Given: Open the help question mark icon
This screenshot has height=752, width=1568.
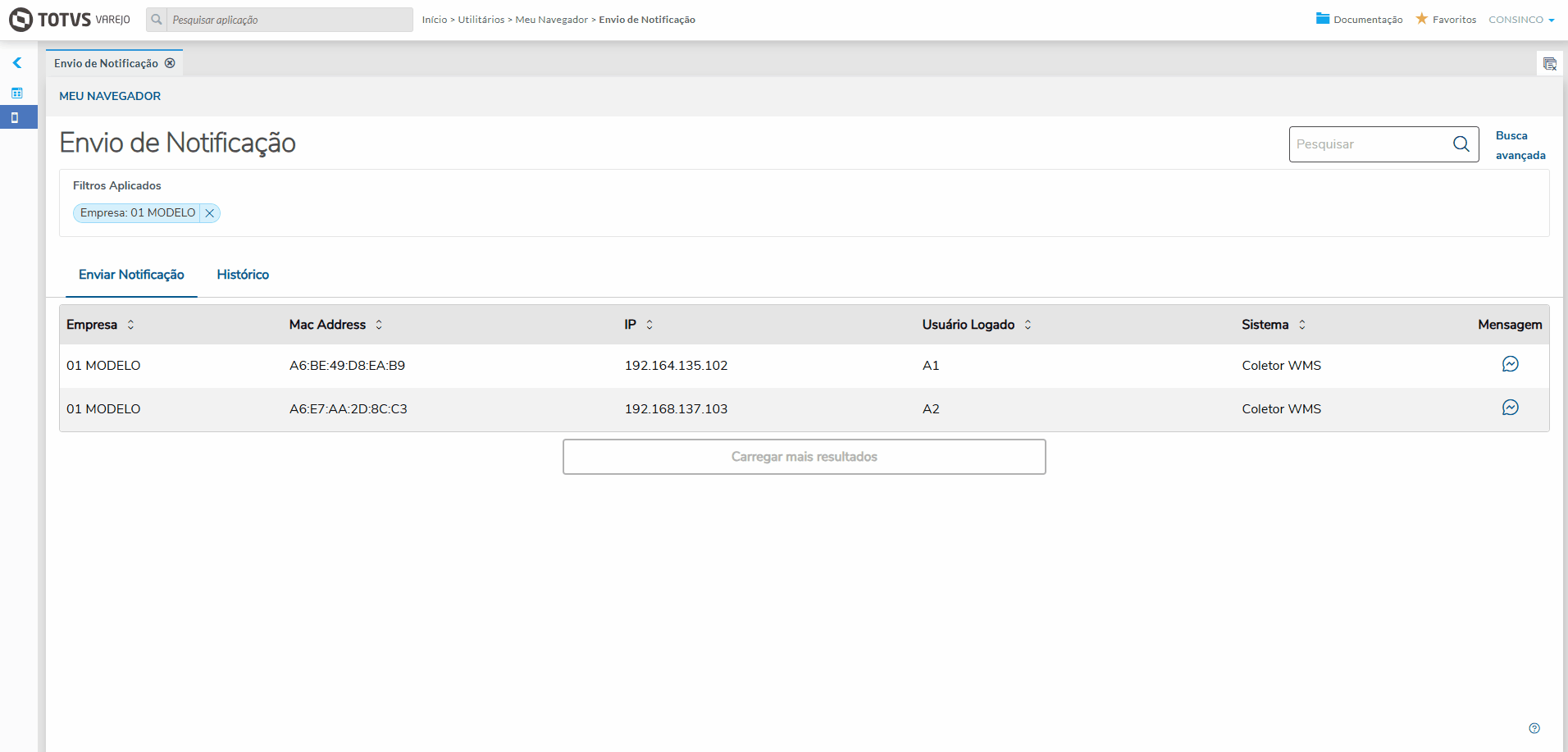Looking at the screenshot, I should pos(1534,728).
